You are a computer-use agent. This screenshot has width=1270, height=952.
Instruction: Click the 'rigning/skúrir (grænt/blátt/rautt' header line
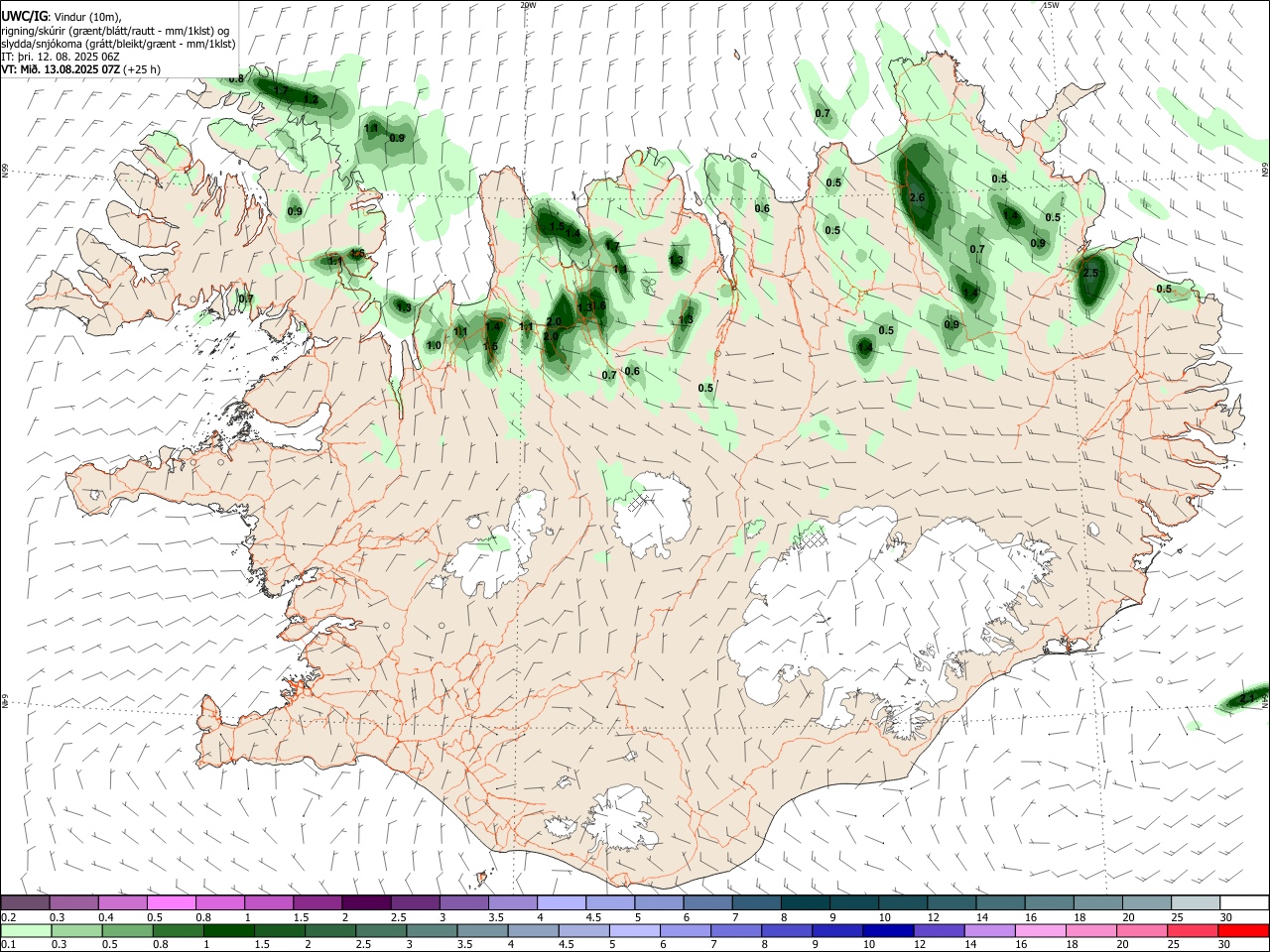(116, 31)
